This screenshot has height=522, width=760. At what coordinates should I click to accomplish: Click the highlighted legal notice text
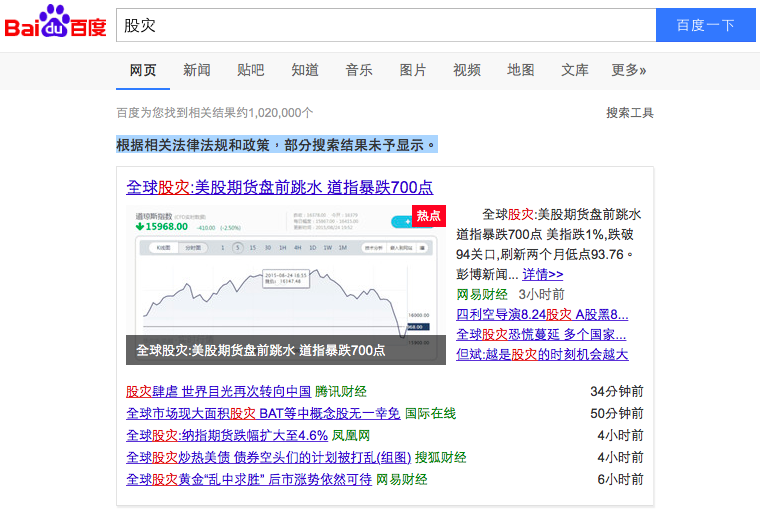point(277,144)
